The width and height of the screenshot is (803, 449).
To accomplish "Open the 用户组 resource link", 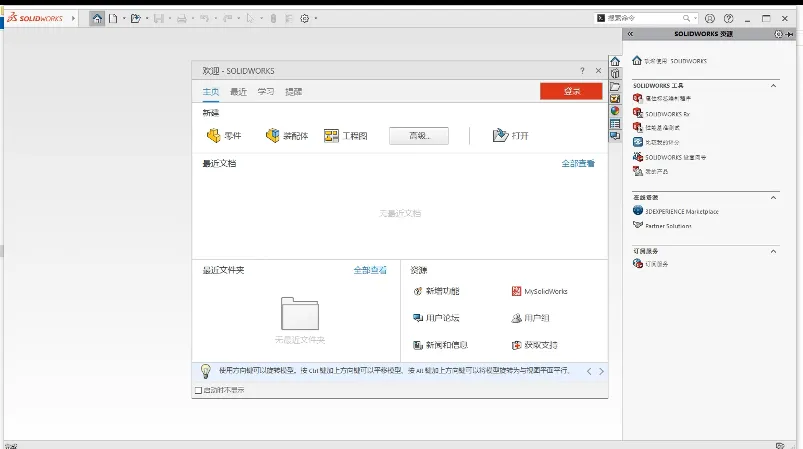I will pos(530,318).
